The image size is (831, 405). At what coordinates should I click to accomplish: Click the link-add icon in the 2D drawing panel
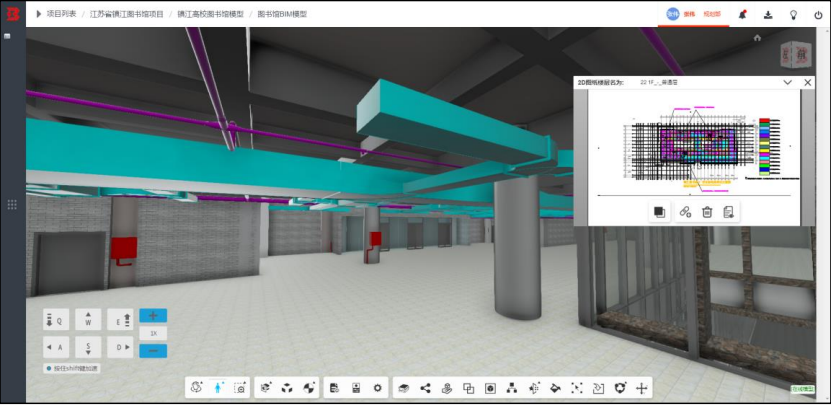[685, 212]
